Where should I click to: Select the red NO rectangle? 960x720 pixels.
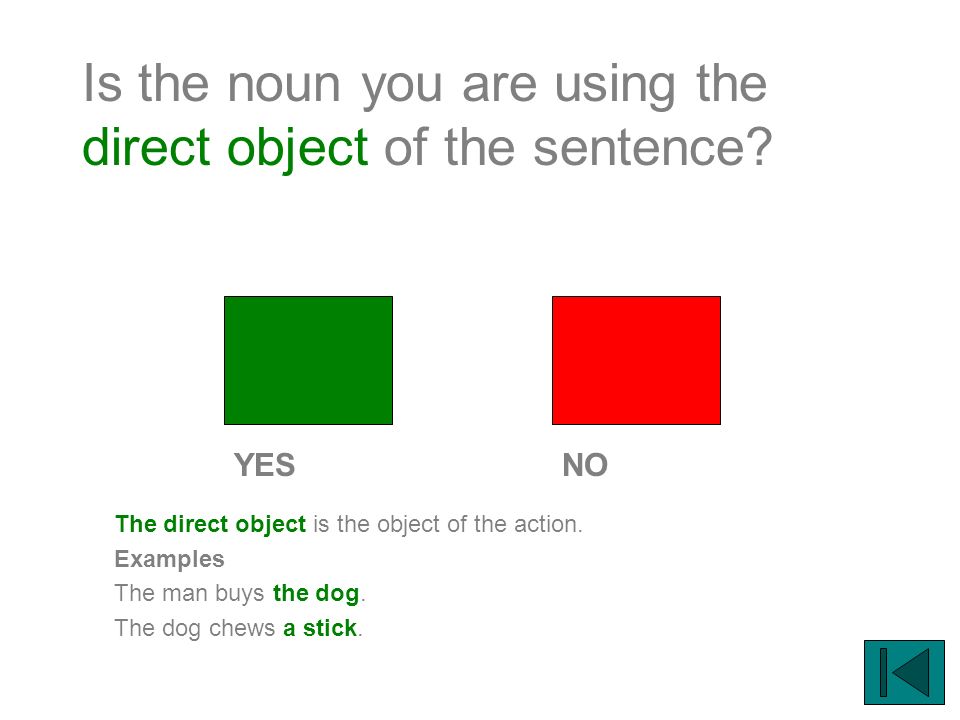[x=636, y=360]
